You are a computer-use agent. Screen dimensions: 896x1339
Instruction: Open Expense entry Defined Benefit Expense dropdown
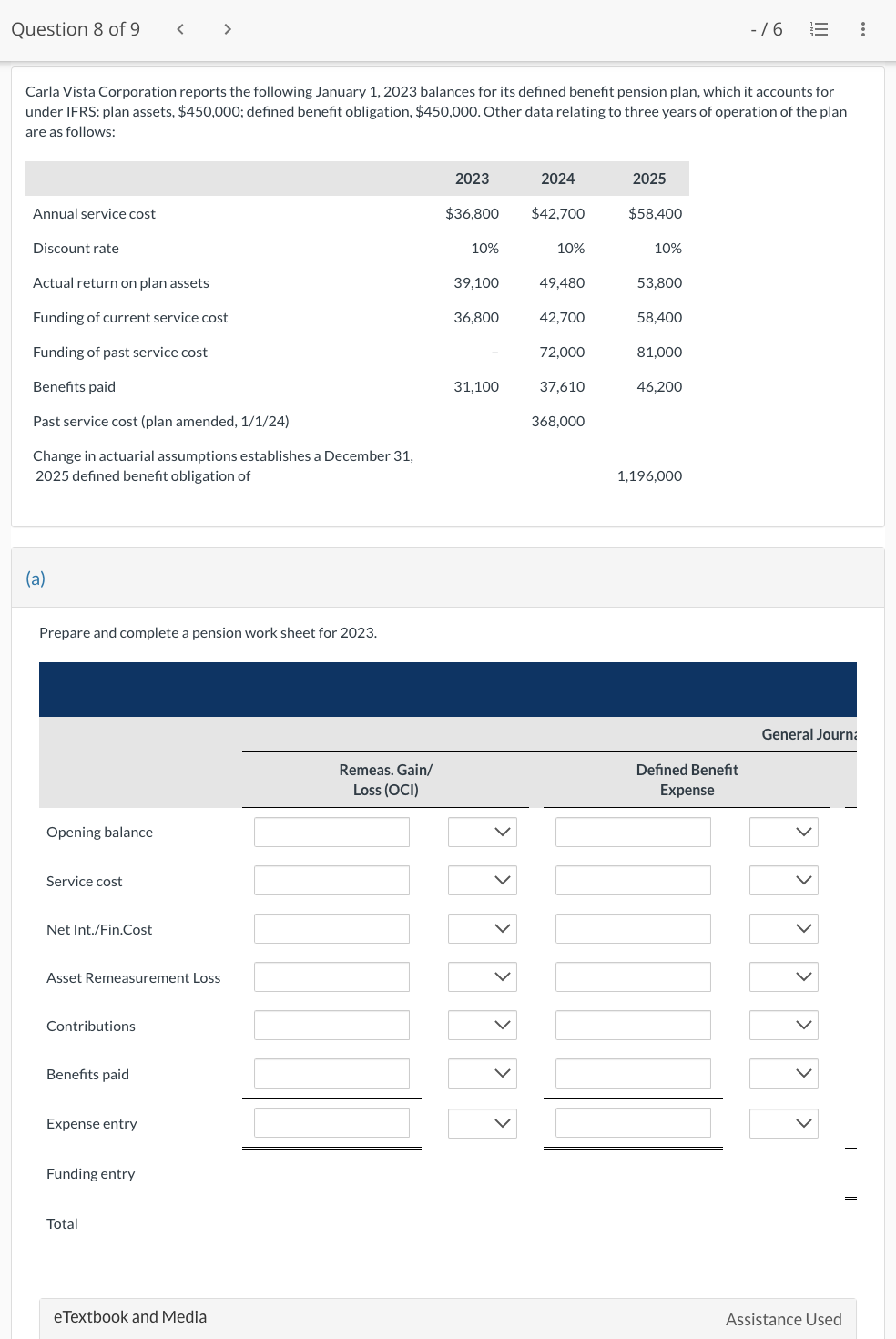(783, 1123)
